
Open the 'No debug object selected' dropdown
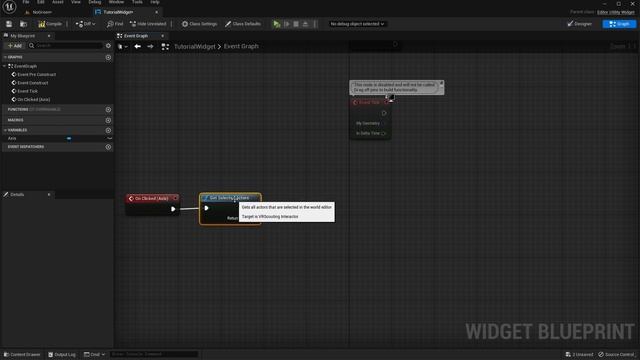coord(357,24)
